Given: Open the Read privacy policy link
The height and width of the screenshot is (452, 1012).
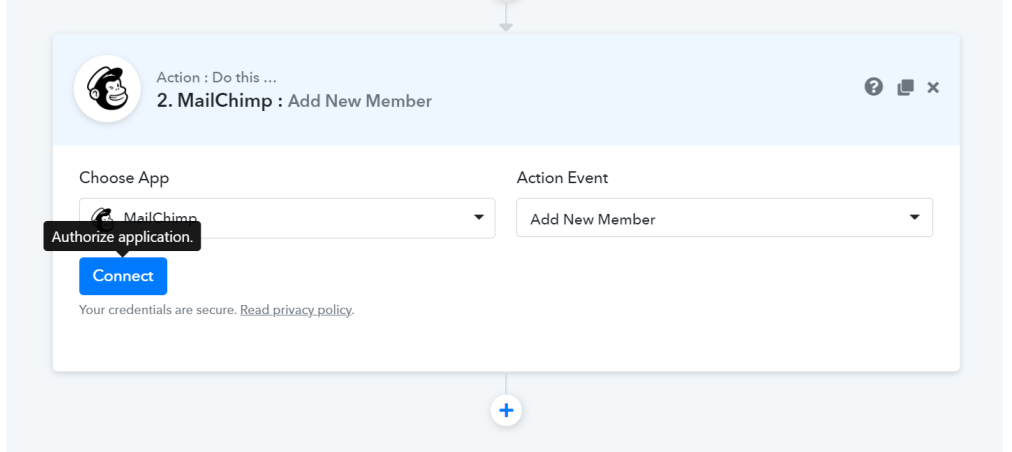Looking at the screenshot, I should [x=296, y=310].
